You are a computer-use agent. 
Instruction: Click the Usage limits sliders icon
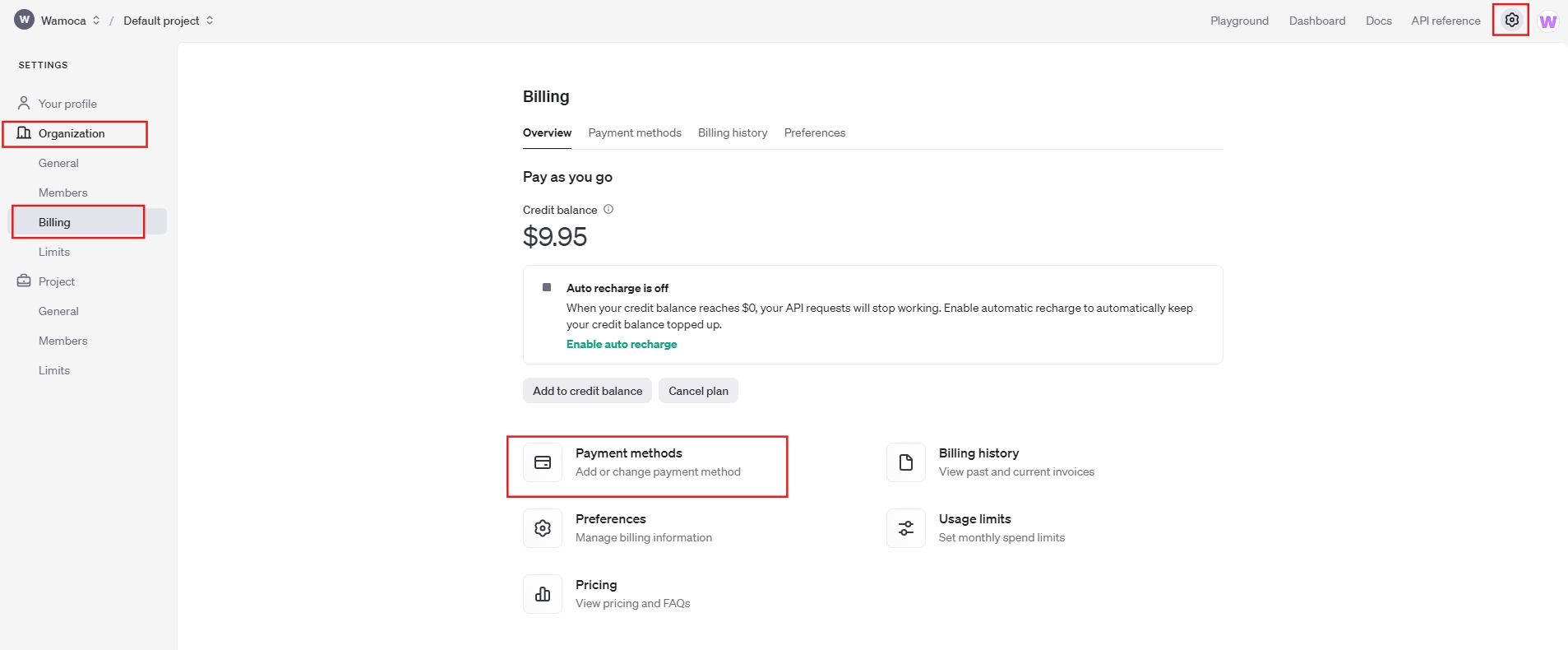(905, 528)
